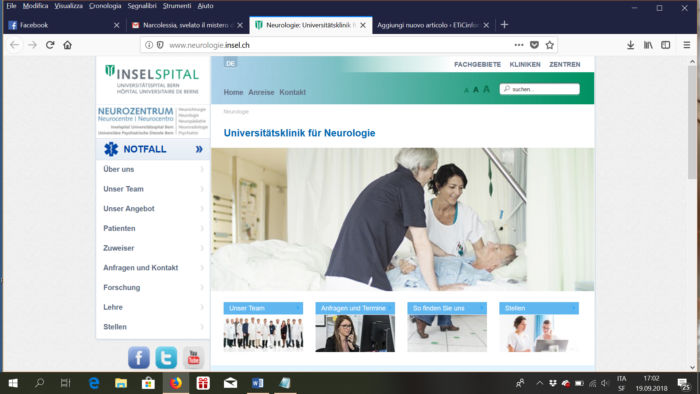700x394 pixels.
Task: Open the FACHGEBIETE link
Action: click(477, 64)
